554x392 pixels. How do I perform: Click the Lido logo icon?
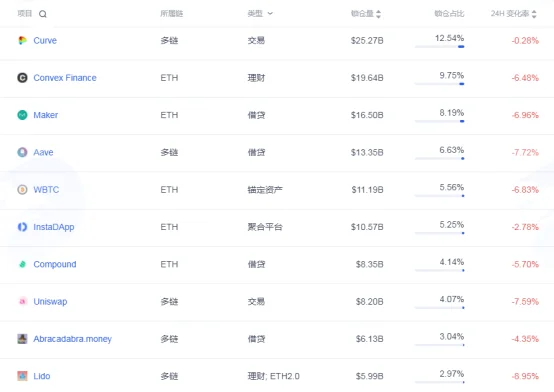22,376
